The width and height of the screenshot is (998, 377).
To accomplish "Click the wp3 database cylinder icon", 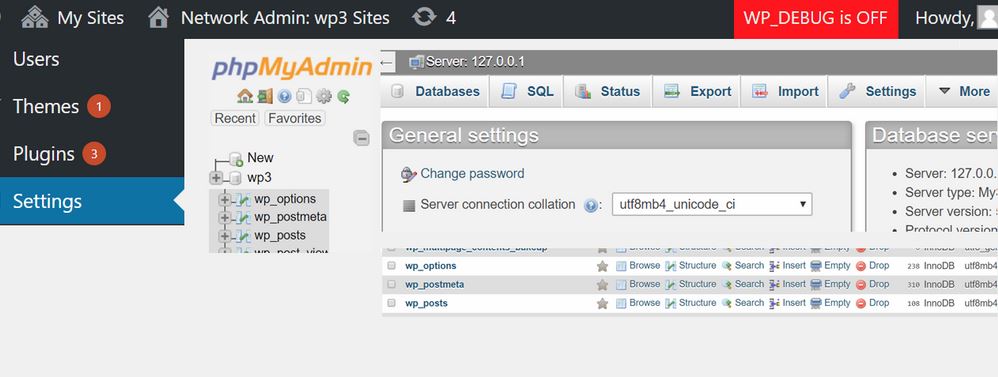I will point(236,178).
